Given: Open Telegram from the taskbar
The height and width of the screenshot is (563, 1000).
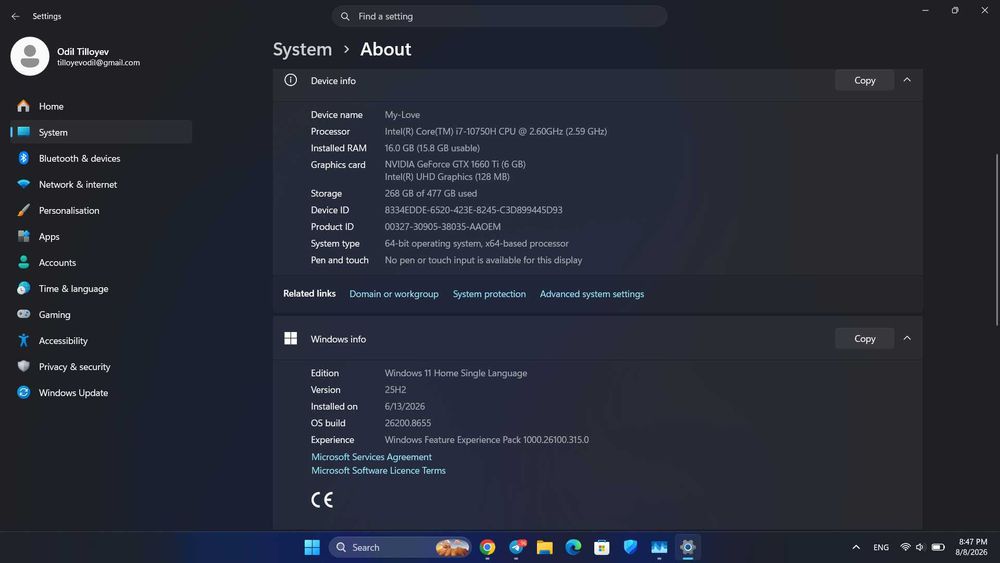Looking at the screenshot, I should click(517, 547).
